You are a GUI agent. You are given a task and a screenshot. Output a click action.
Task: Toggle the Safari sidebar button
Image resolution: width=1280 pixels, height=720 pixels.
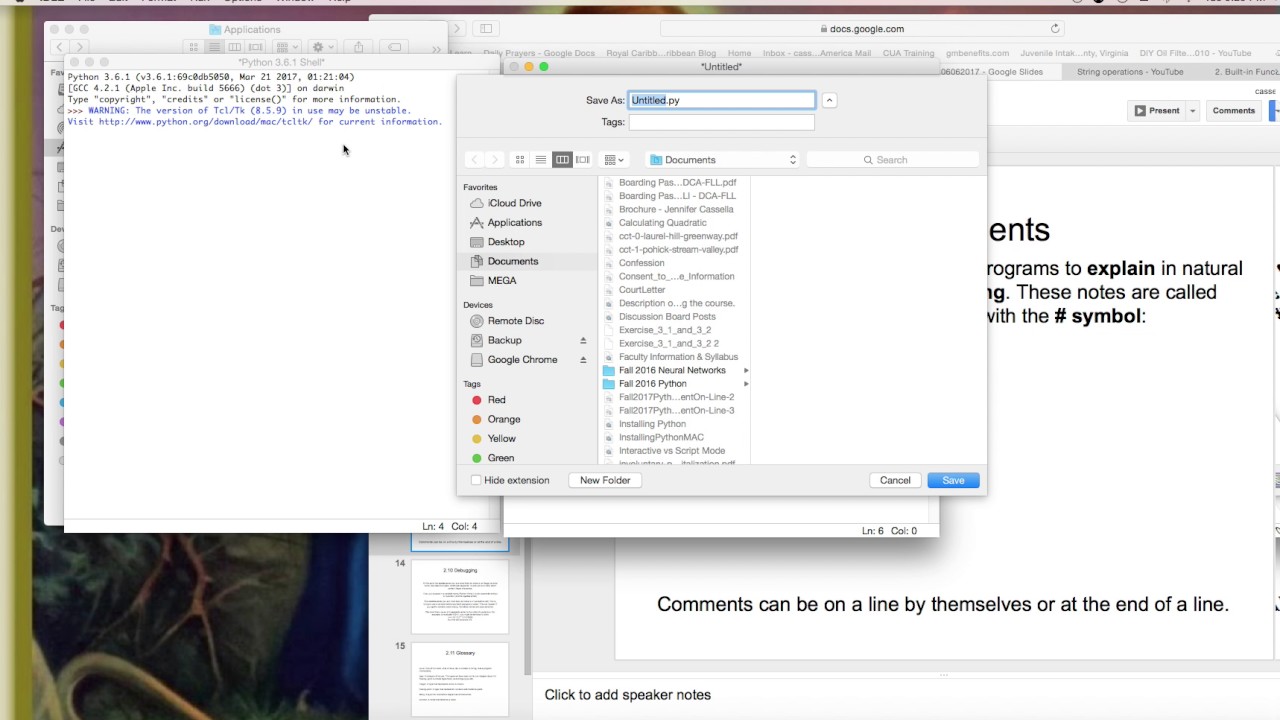pos(486,29)
